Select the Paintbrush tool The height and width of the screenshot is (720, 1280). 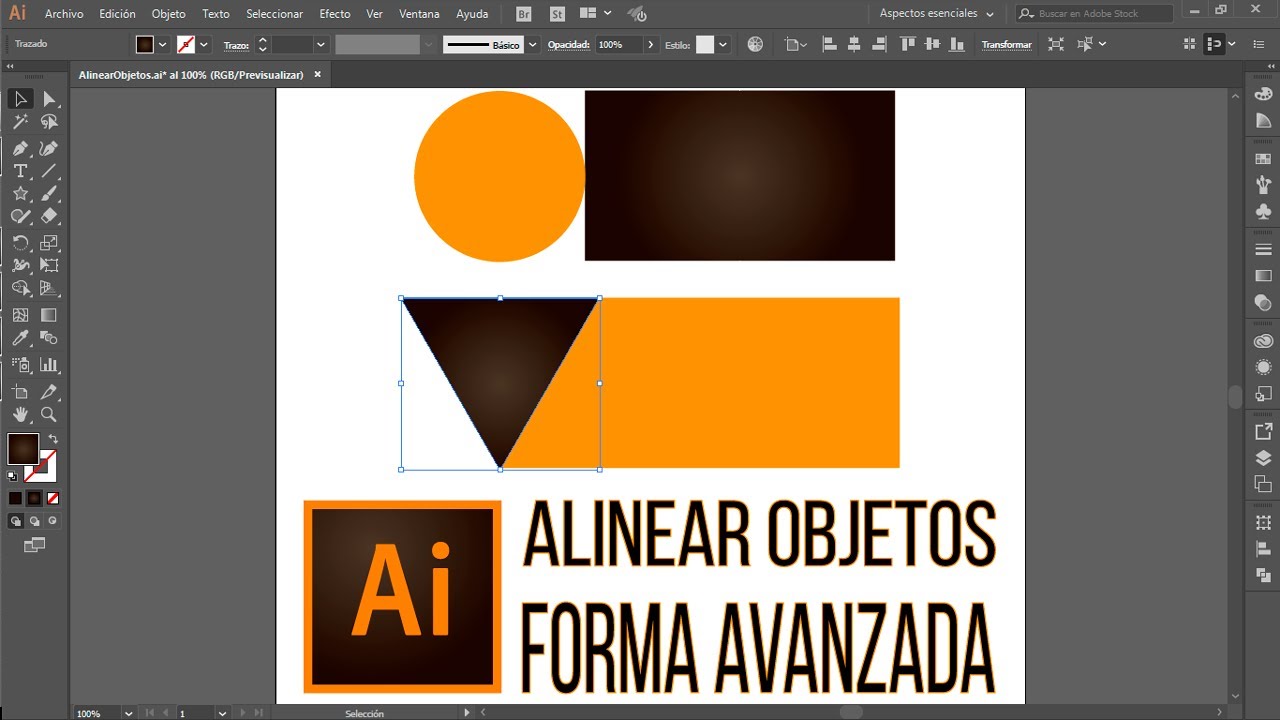[49, 194]
